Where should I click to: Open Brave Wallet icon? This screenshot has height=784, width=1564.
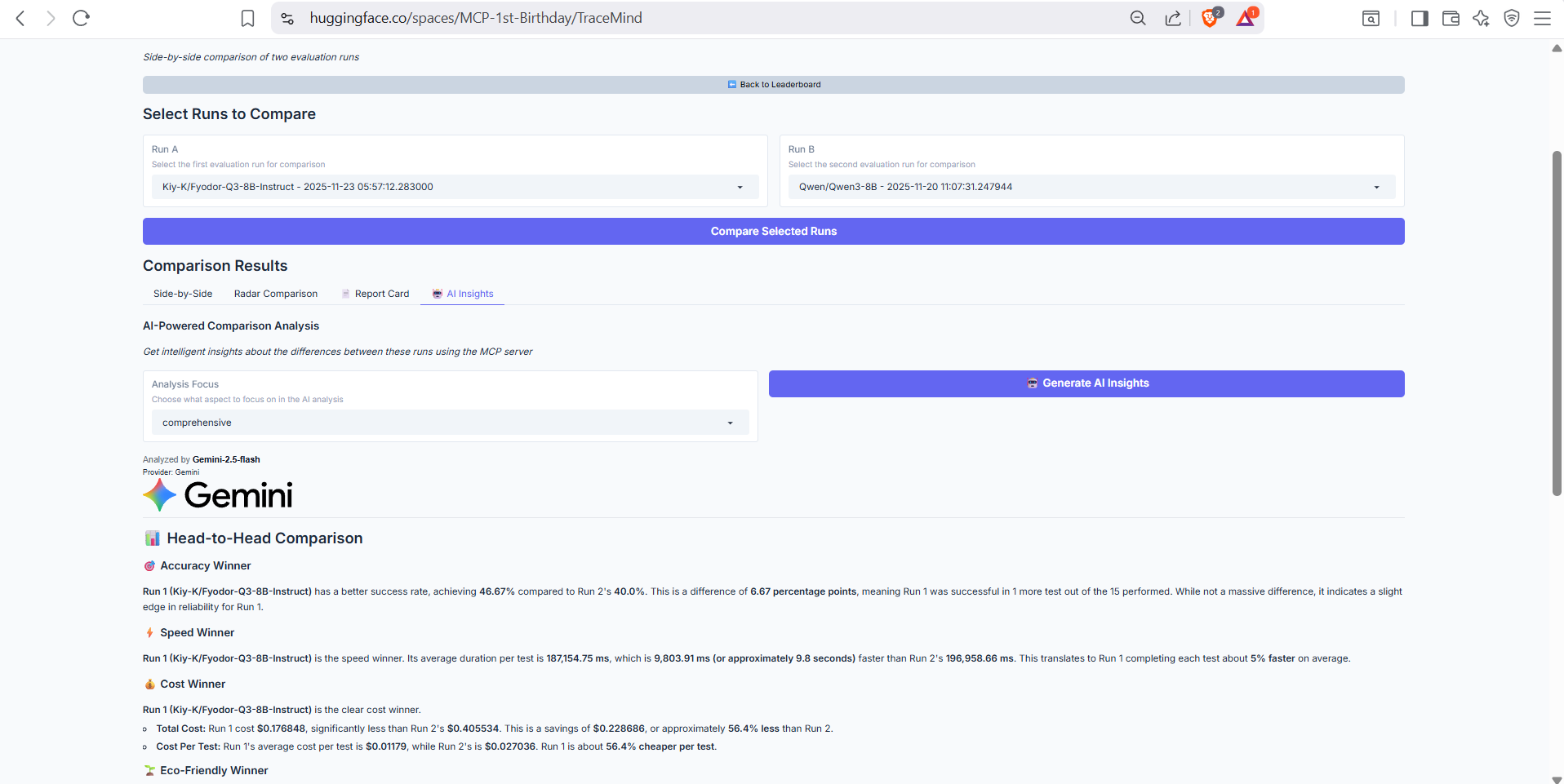click(1451, 18)
